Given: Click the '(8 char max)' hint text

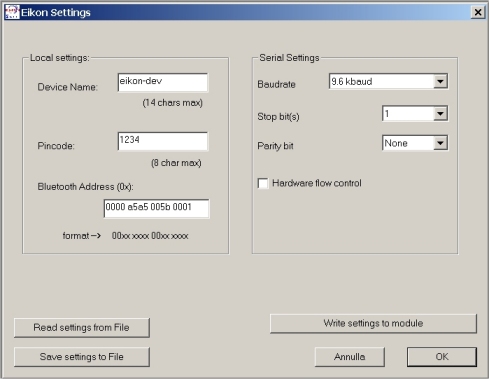Looking at the screenshot, I should click(x=176, y=163).
